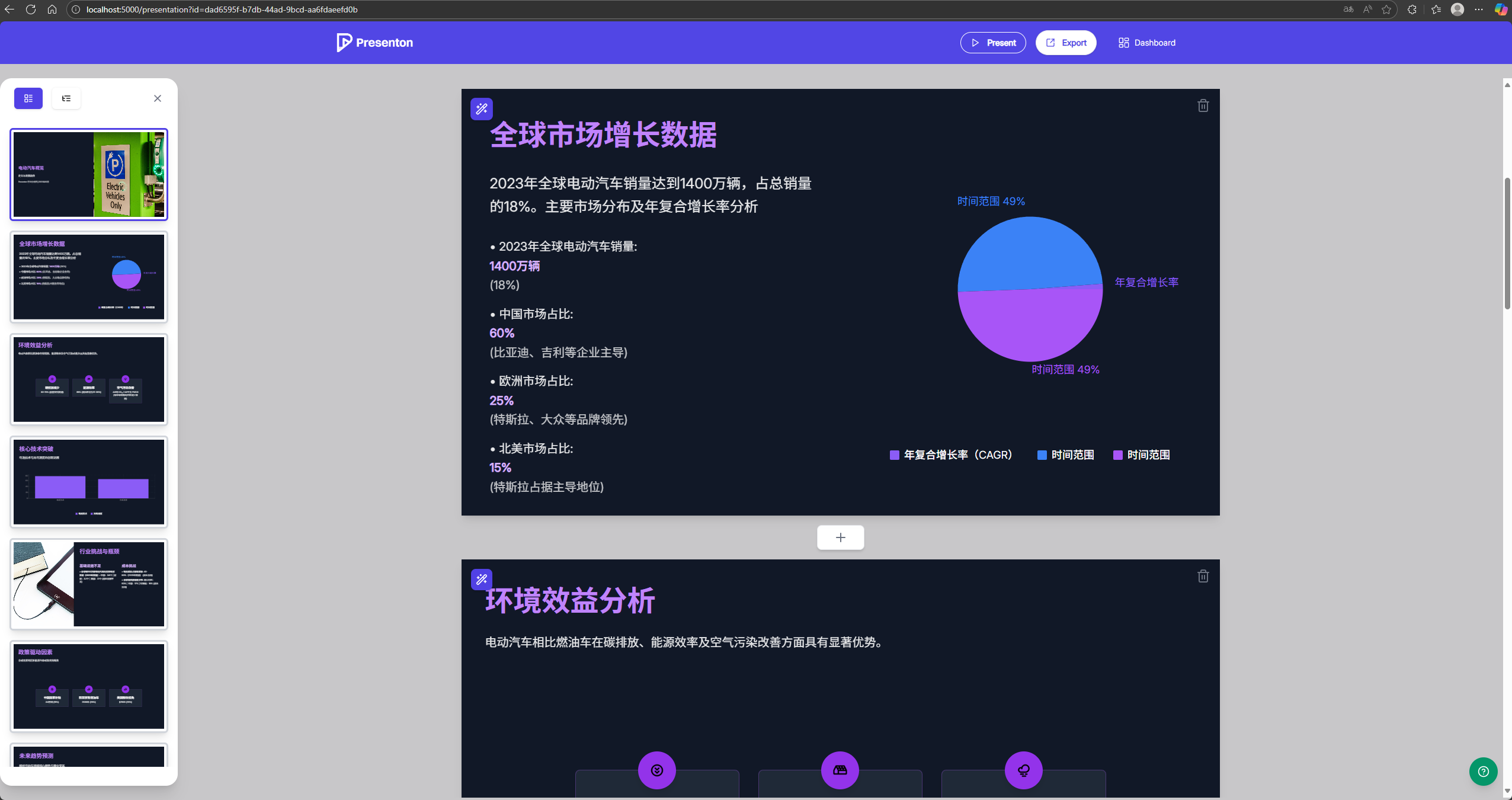The height and width of the screenshot is (800, 1512).
Task: Delete the 全球市场增长数据 slide via trash icon
Action: coord(1203,105)
